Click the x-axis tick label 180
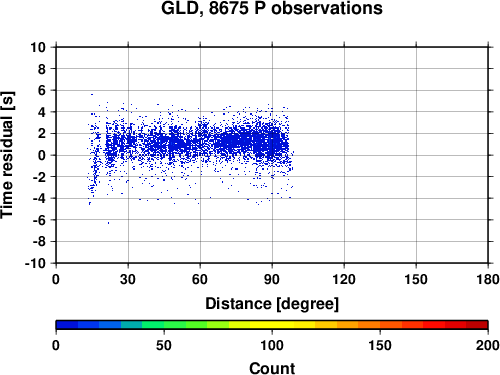This screenshot has height=375, width=500. coord(487,279)
